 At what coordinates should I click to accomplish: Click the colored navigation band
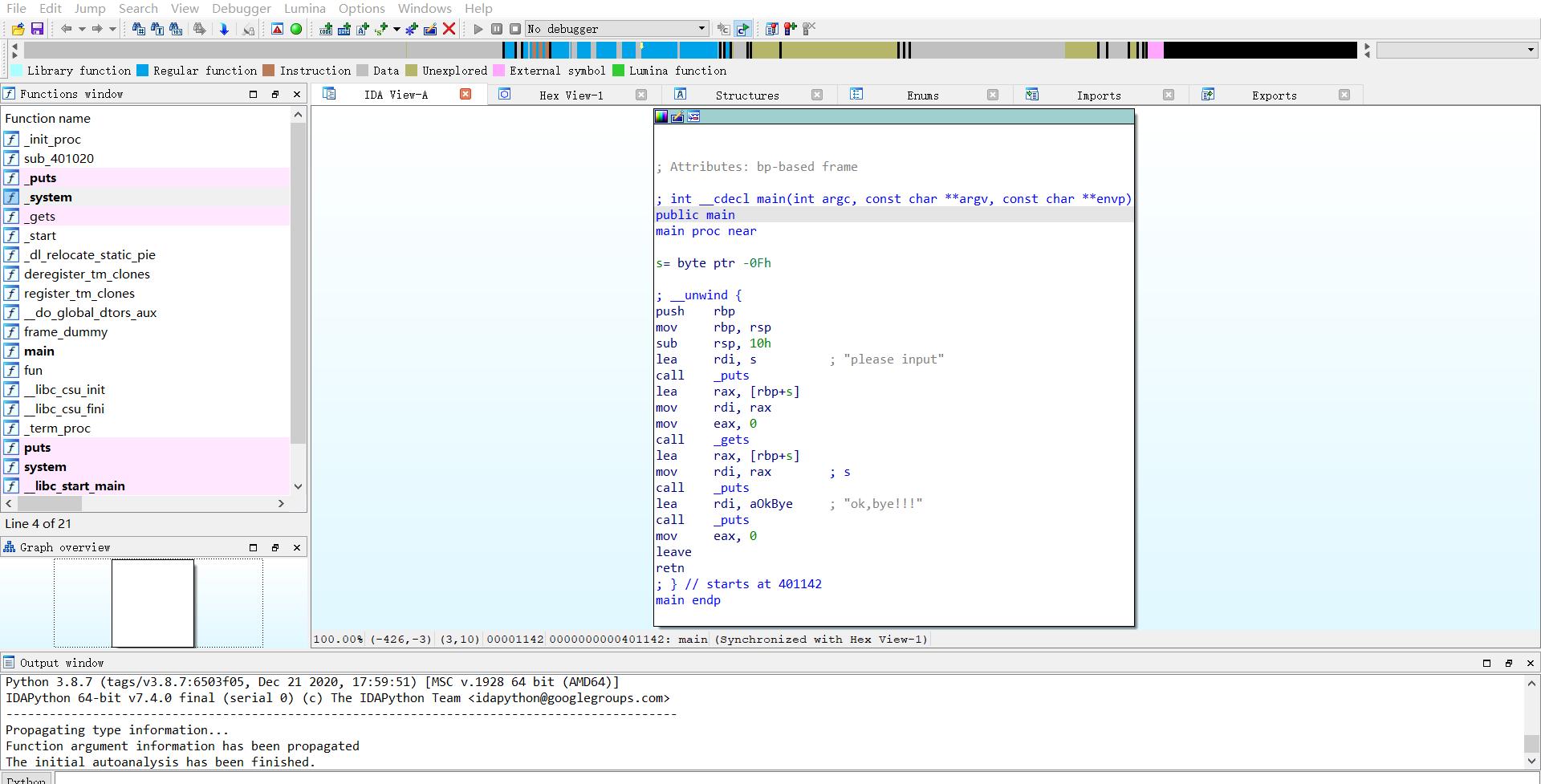(x=690, y=50)
